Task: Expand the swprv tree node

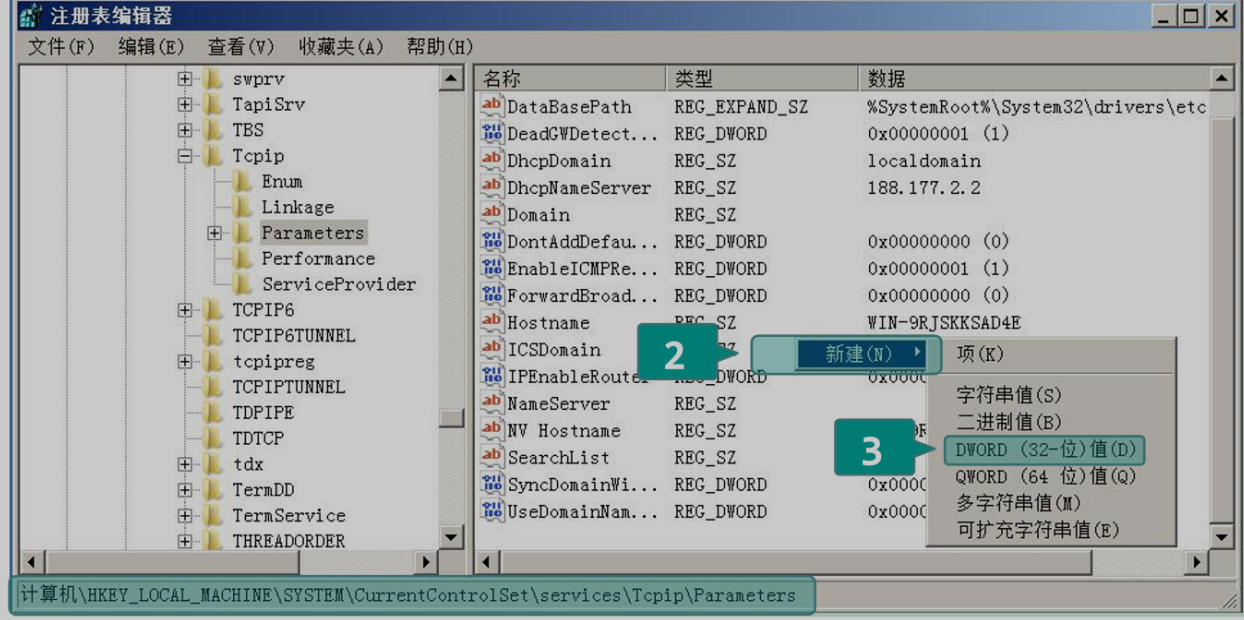Action: click(185, 79)
